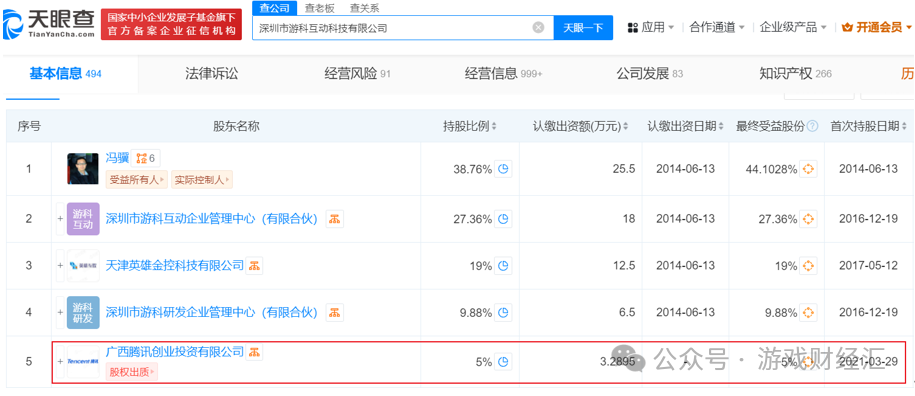
Task: Open the 应用 grid icon
Action: point(633,27)
